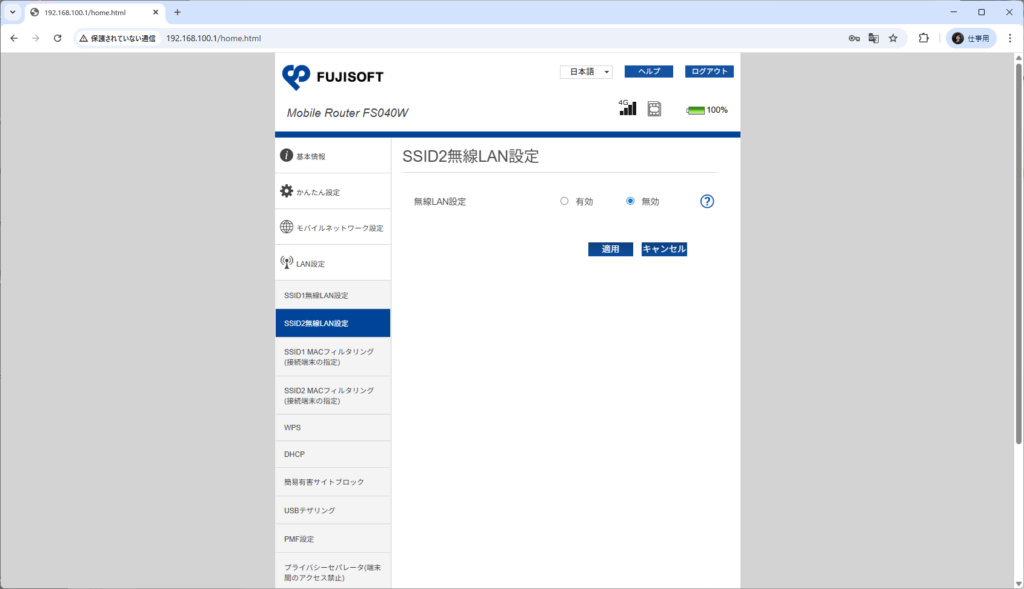1024x589 pixels.
Task: Click the SIM card status icon
Action: tap(654, 108)
